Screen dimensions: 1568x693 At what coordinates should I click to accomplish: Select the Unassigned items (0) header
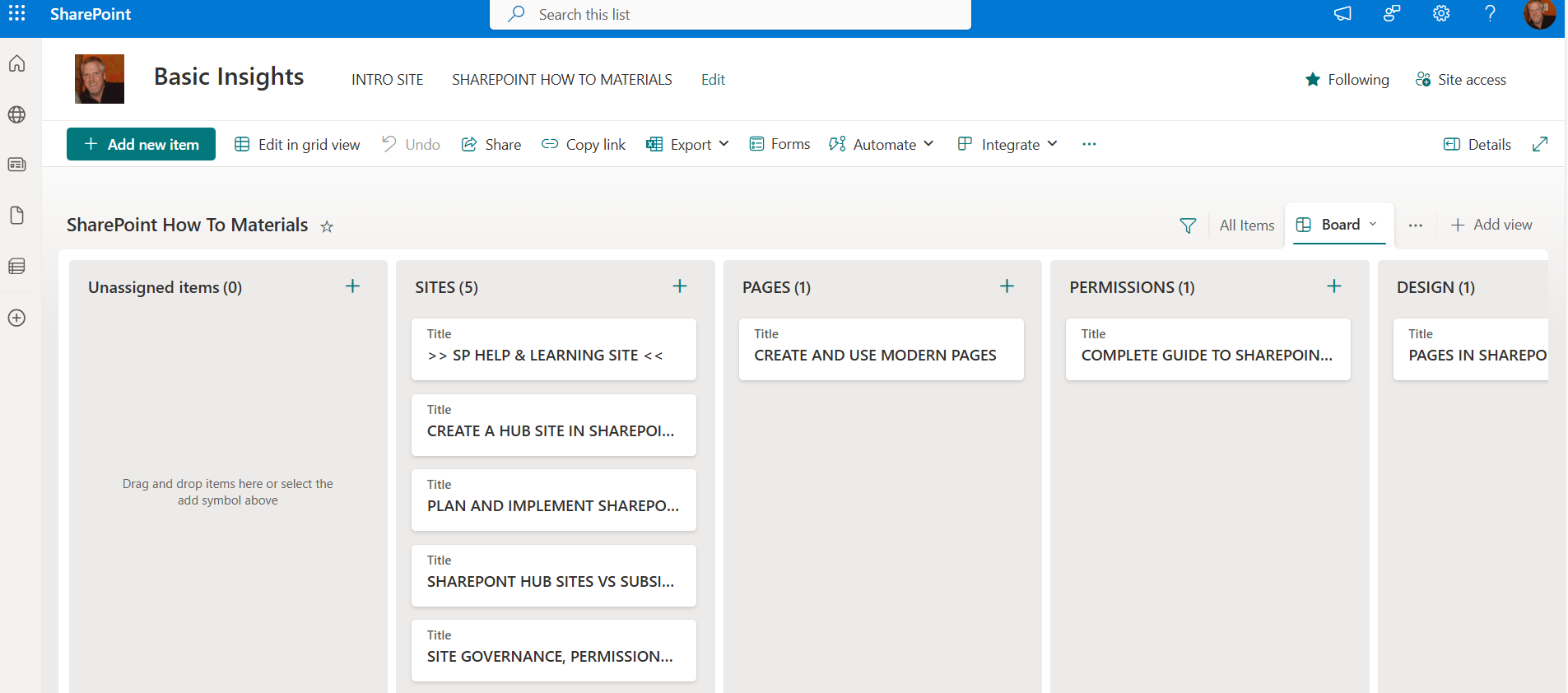[x=165, y=287]
